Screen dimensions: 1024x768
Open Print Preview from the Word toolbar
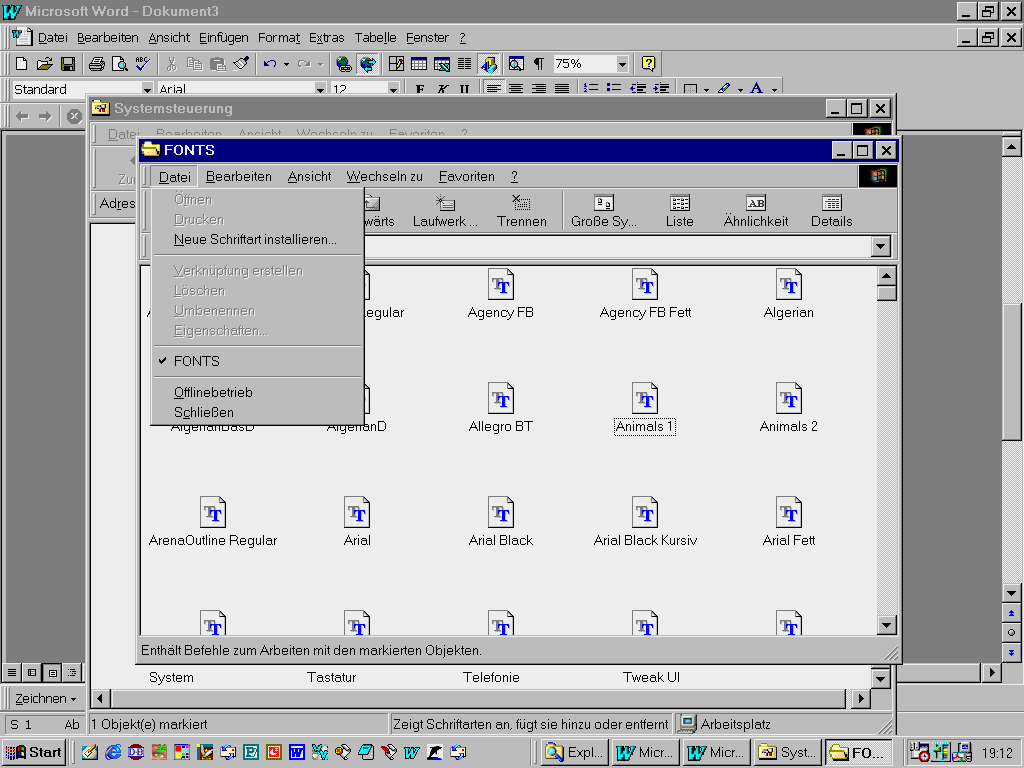coord(120,64)
